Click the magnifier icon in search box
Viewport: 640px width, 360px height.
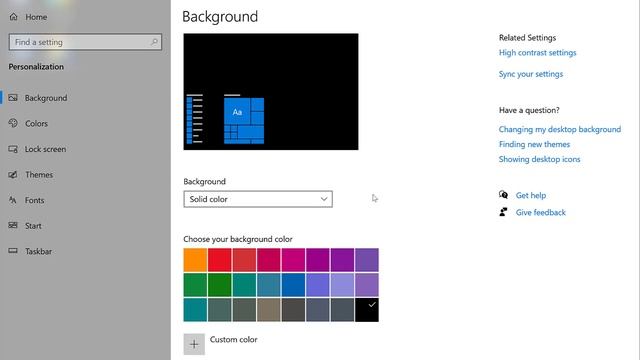(x=154, y=42)
